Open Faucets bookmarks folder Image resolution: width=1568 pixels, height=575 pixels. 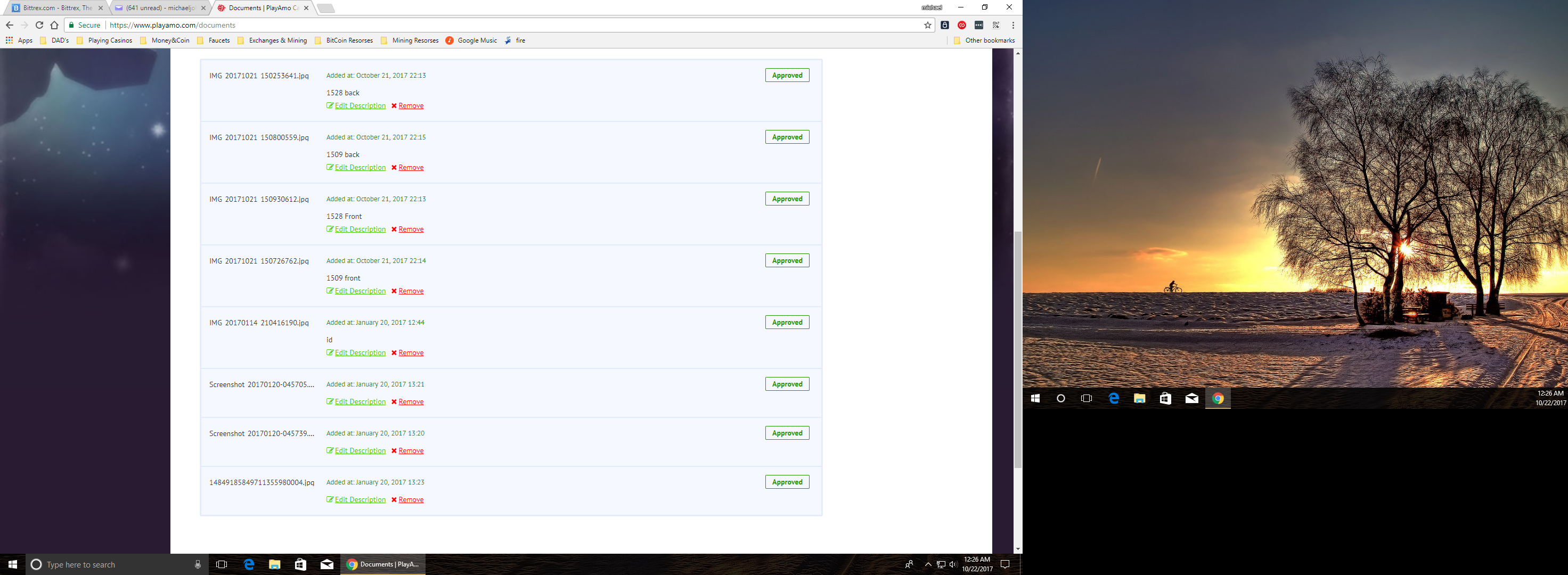pos(213,40)
